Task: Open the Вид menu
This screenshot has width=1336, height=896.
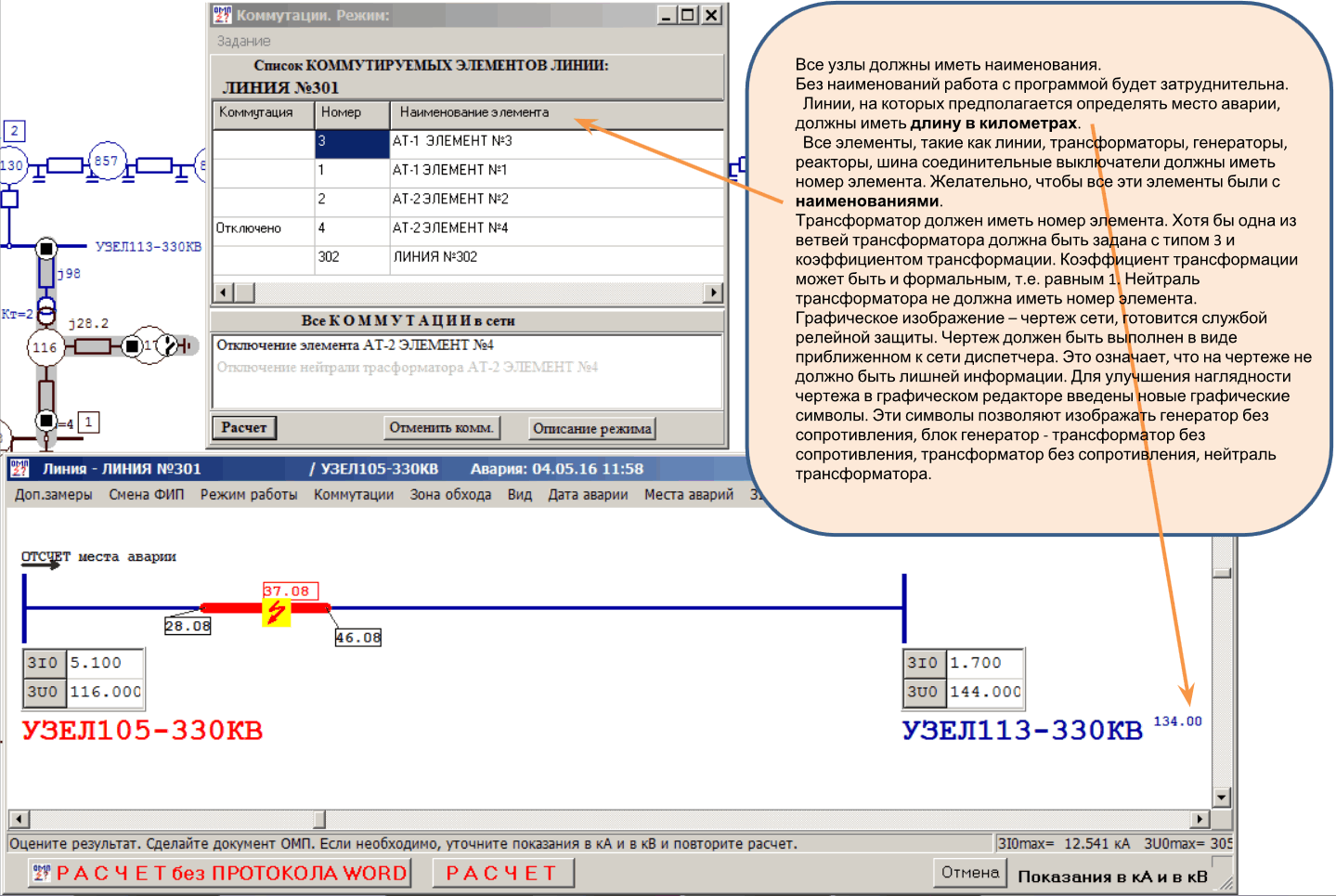Action: click(x=519, y=495)
